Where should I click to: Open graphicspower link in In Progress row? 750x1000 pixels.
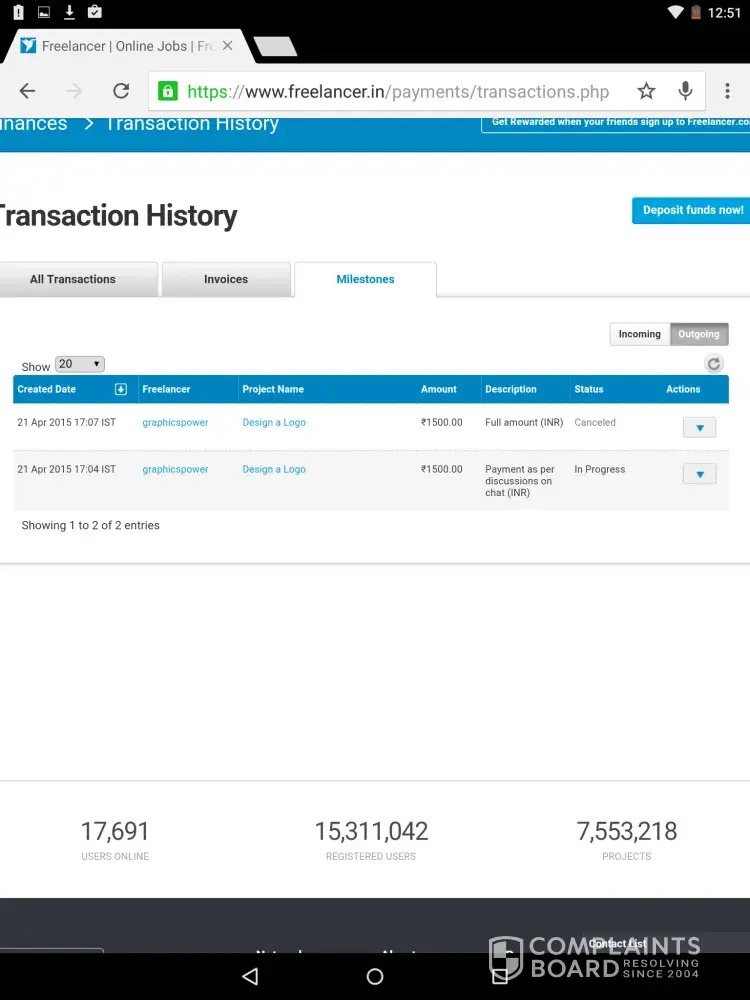click(175, 469)
